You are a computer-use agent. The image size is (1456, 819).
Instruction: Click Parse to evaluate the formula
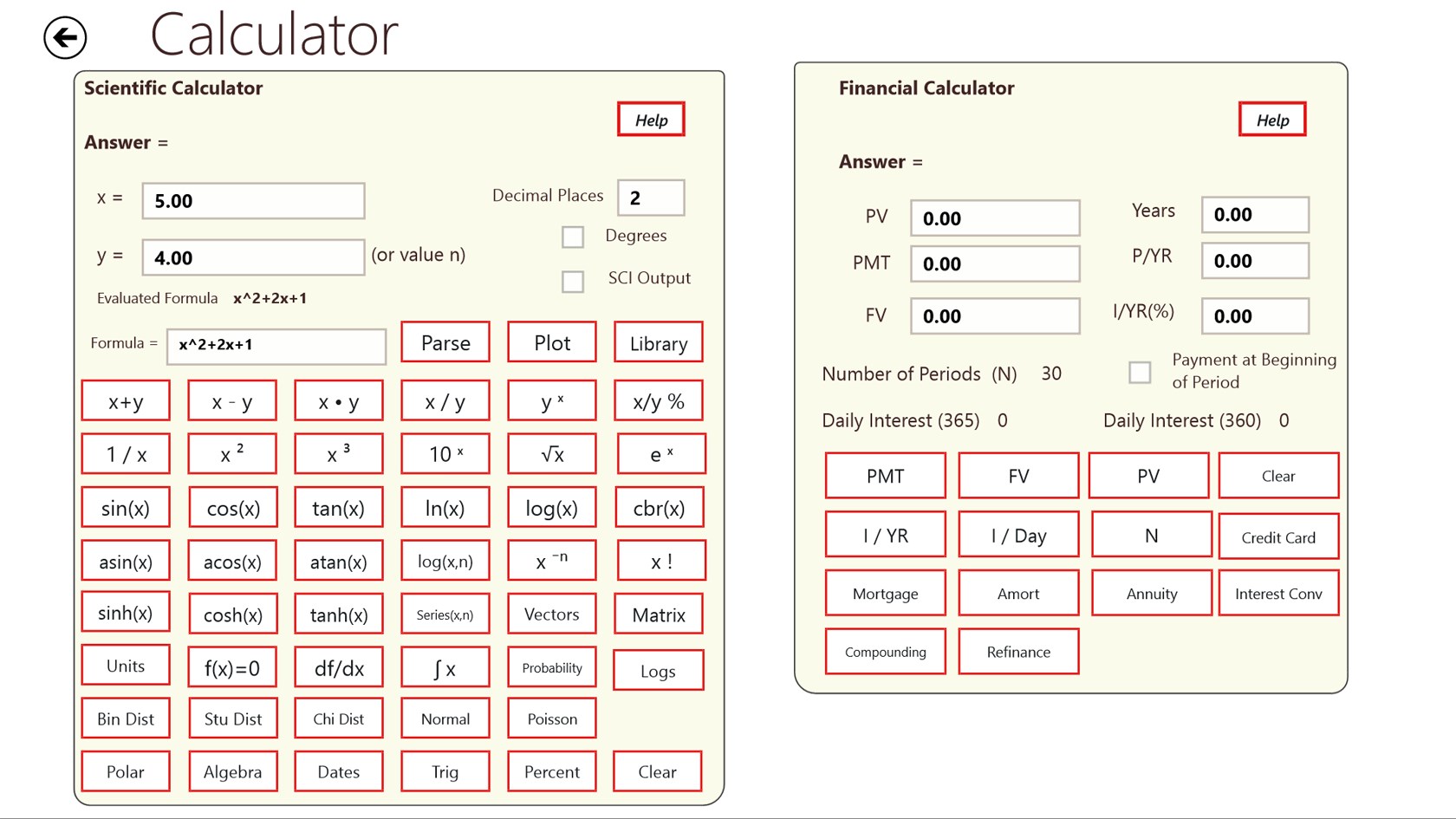pos(445,342)
